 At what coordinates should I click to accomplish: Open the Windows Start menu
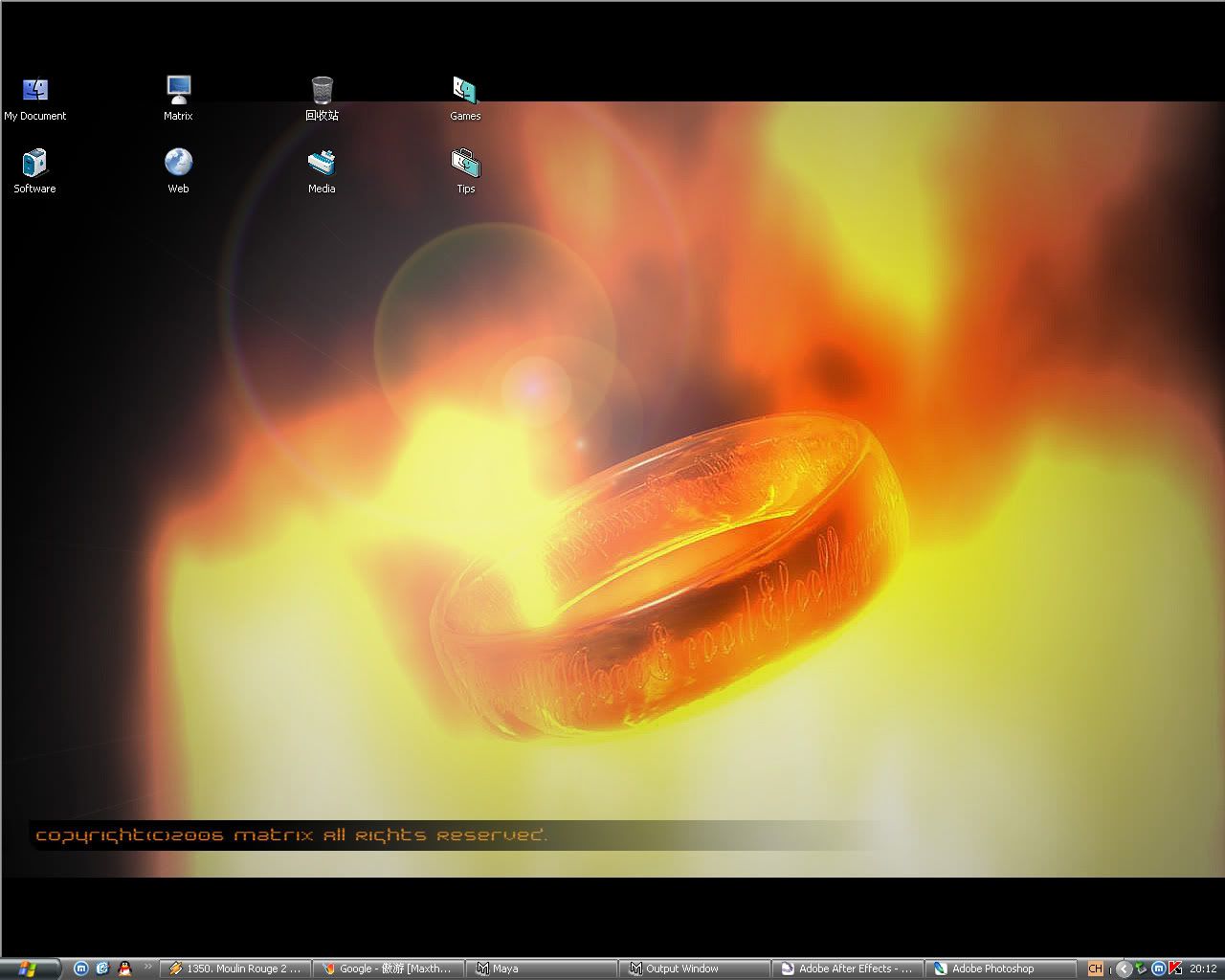coord(31,969)
